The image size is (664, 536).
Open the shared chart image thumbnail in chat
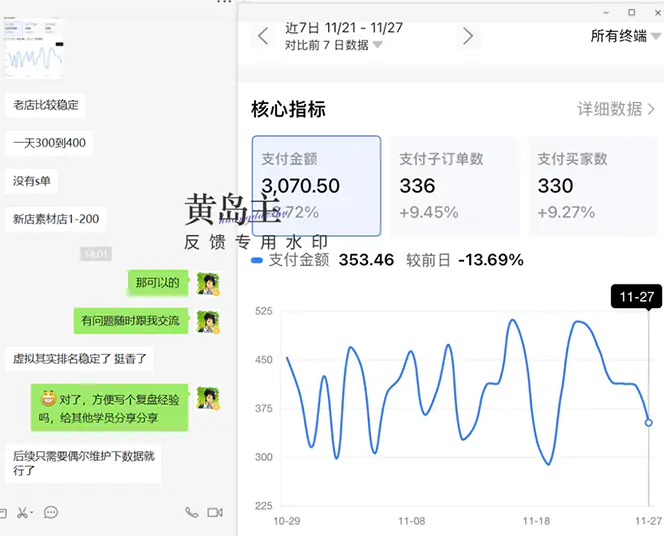[35, 49]
